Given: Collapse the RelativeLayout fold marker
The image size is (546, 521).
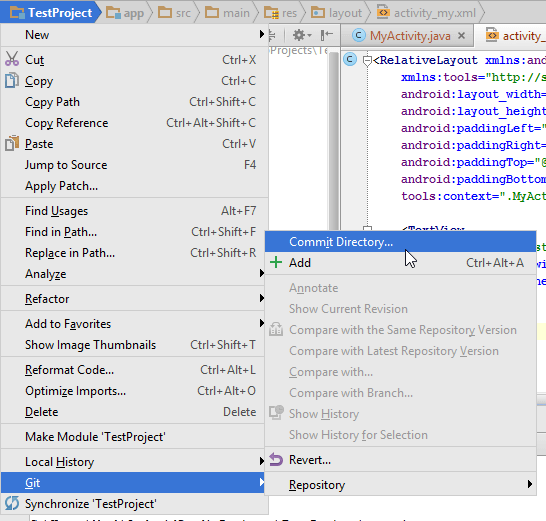Looking at the screenshot, I should (367, 61).
